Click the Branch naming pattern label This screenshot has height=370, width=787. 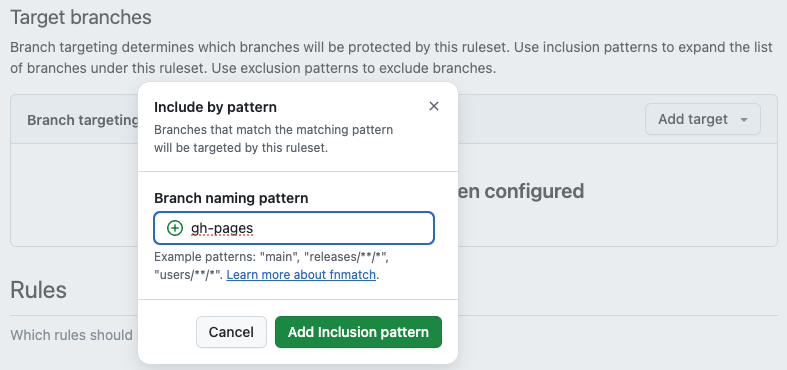click(231, 198)
